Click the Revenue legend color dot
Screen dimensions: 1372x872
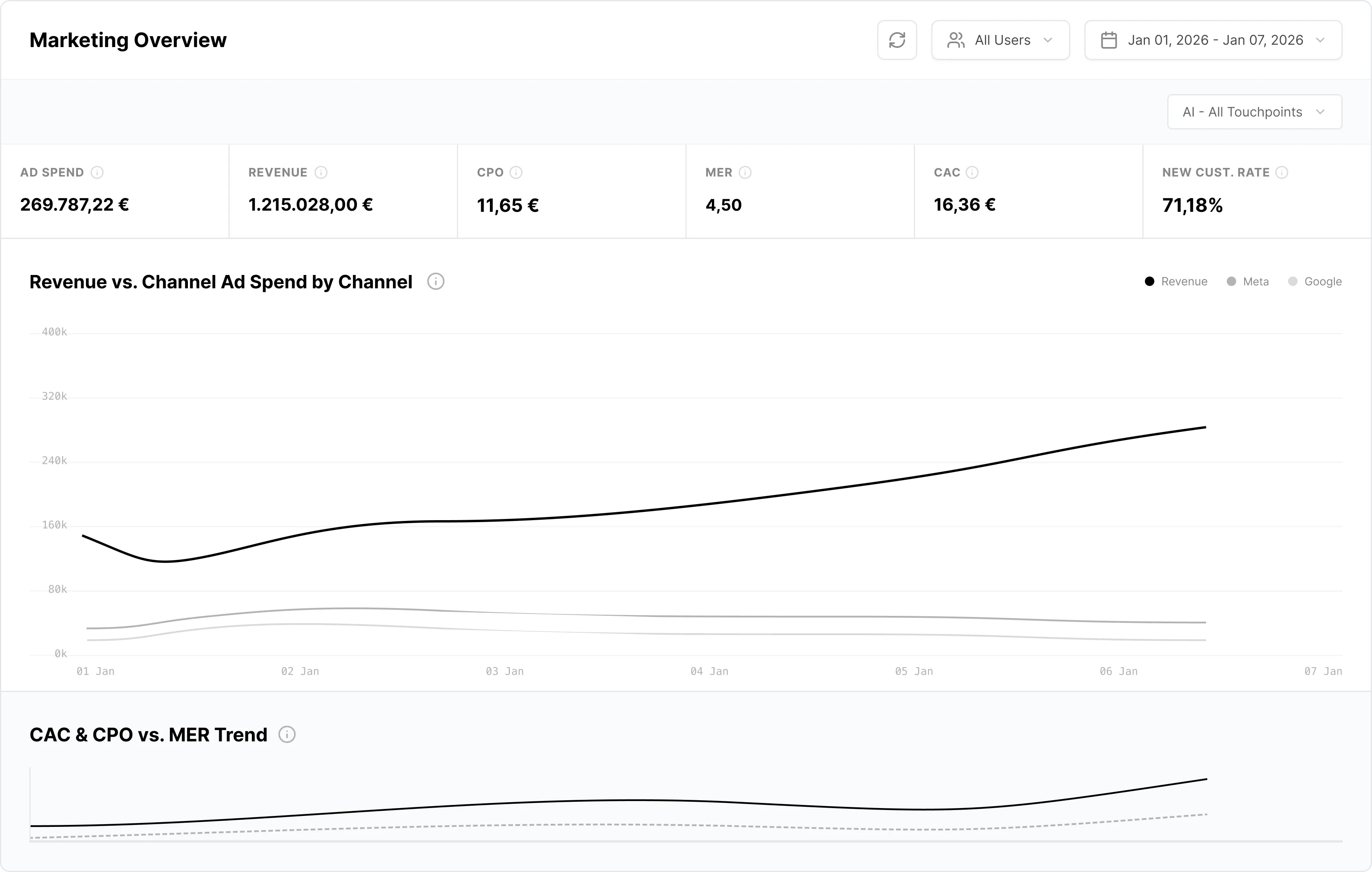(x=1149, y=282)
